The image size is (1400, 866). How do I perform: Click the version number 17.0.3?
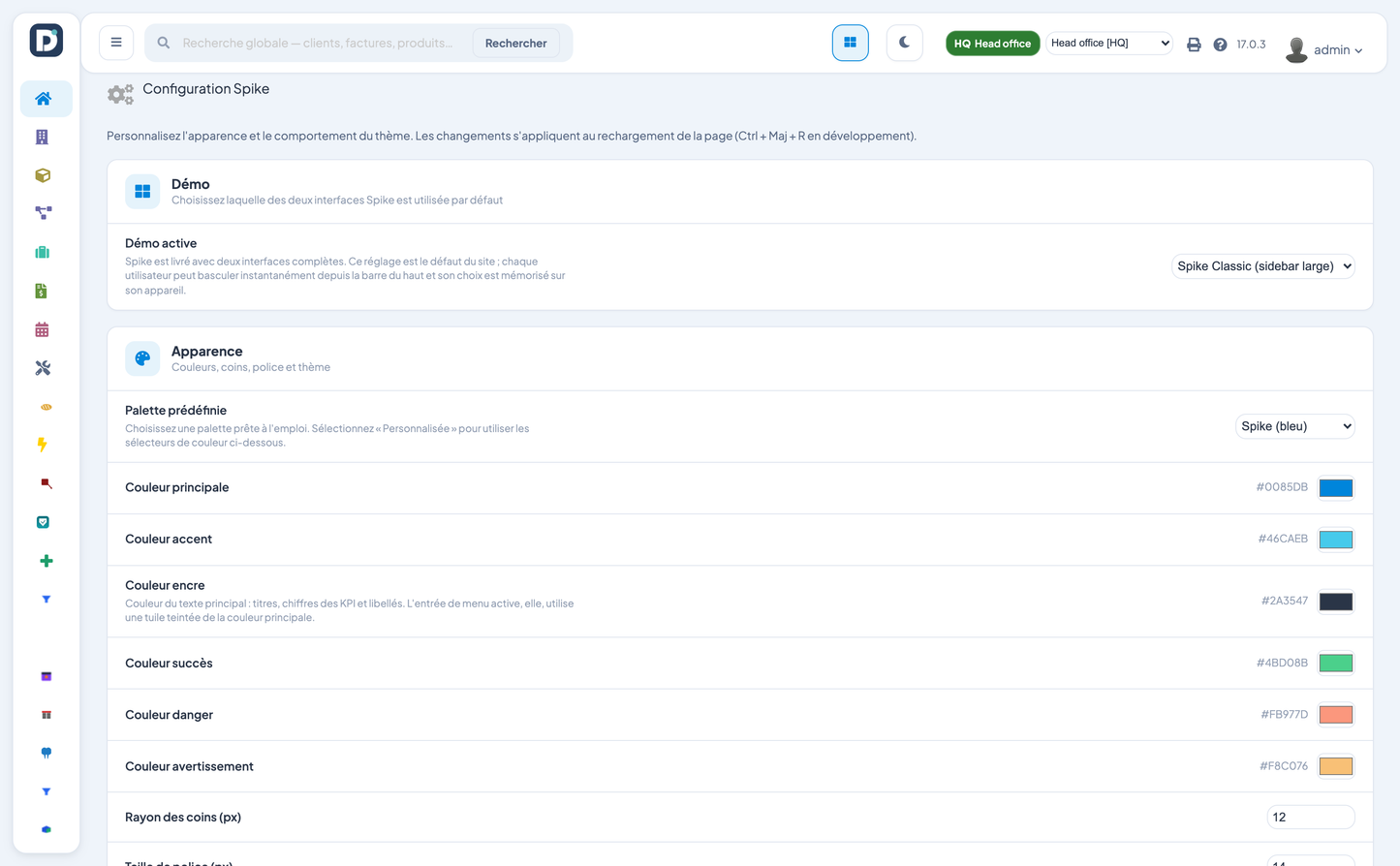coord(1251,45)
